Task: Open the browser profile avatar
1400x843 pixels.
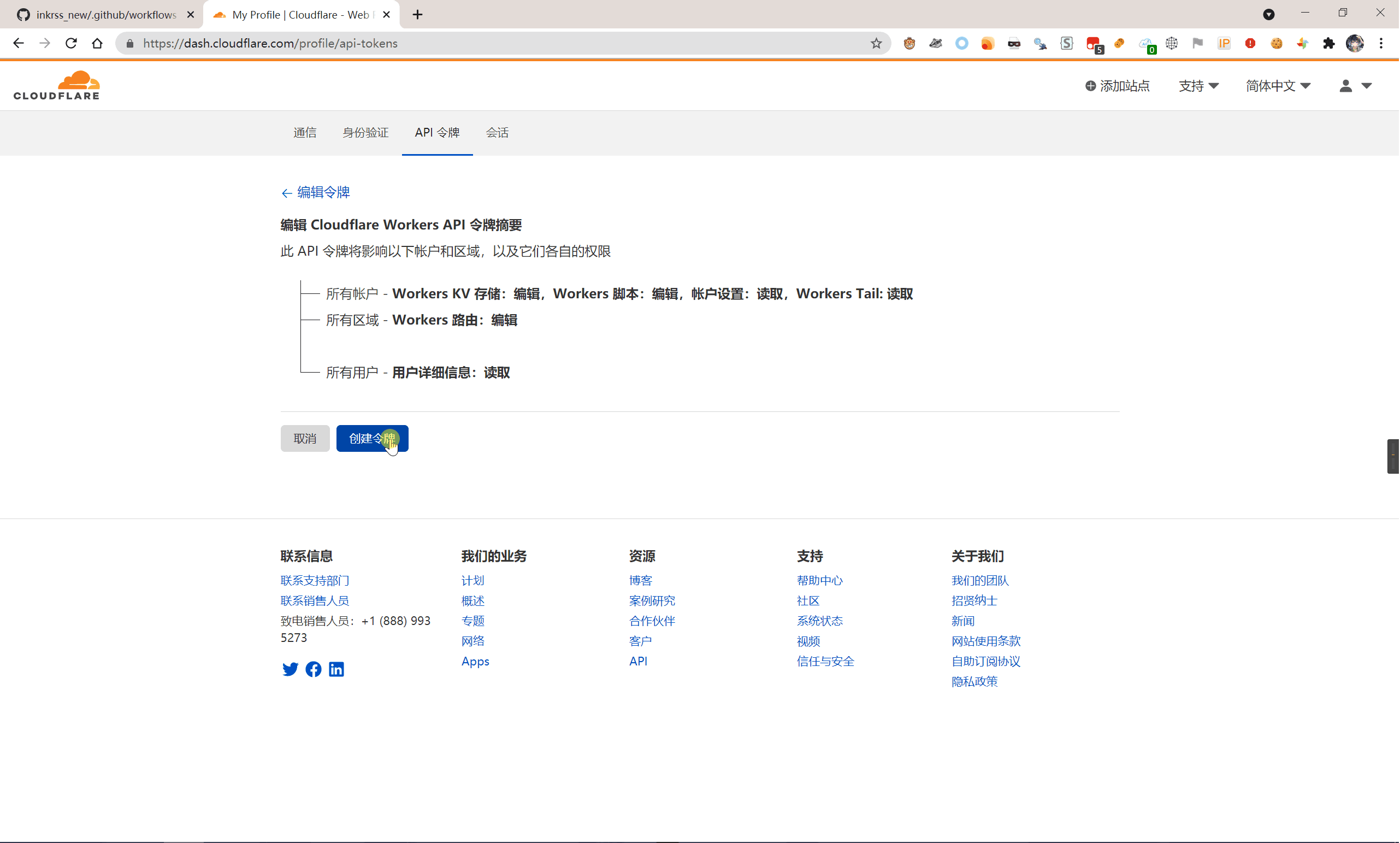Action: 1355,43
